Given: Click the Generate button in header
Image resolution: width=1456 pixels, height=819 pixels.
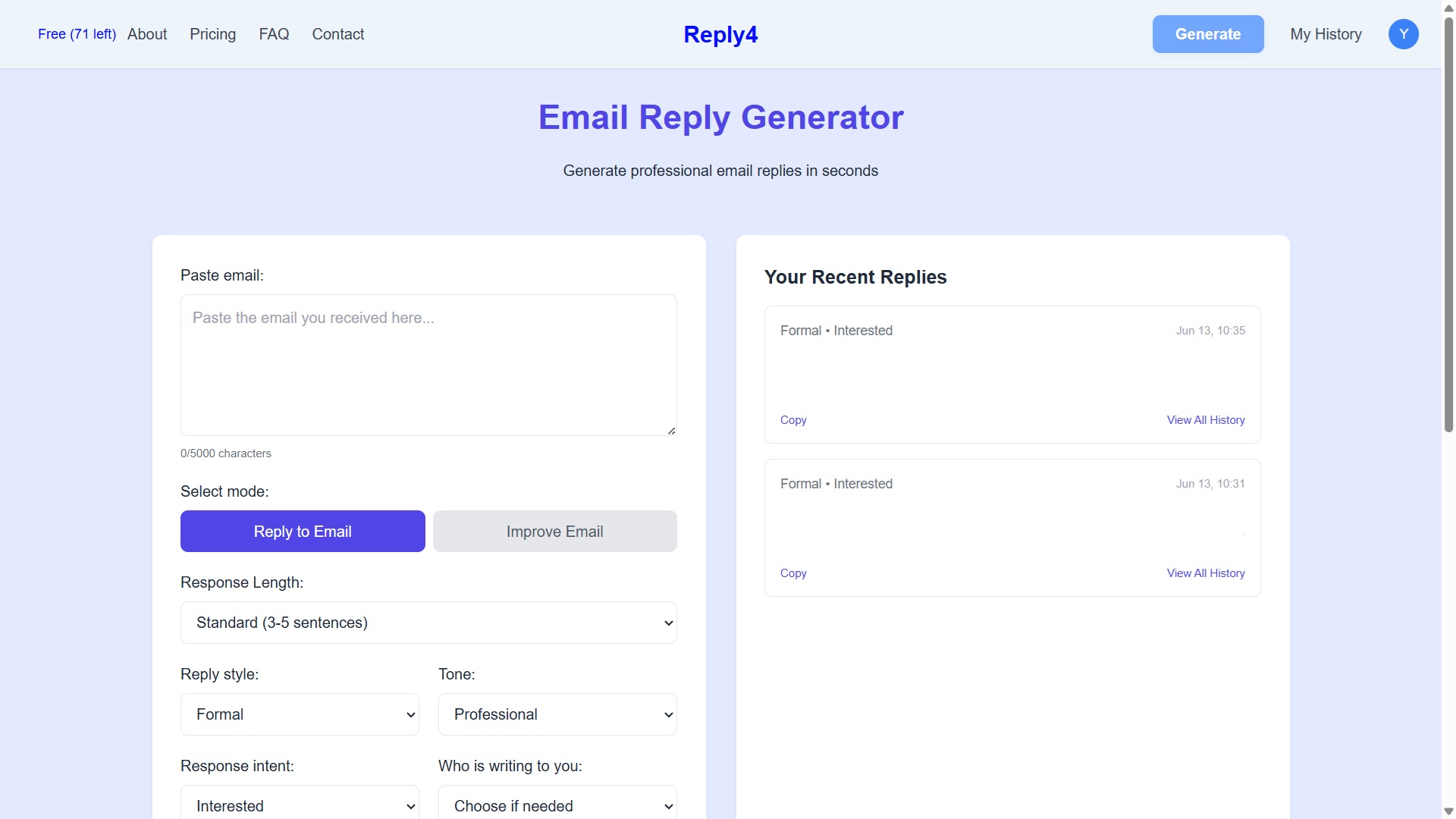Looking at the screenshot, I should click(1208, 34).
